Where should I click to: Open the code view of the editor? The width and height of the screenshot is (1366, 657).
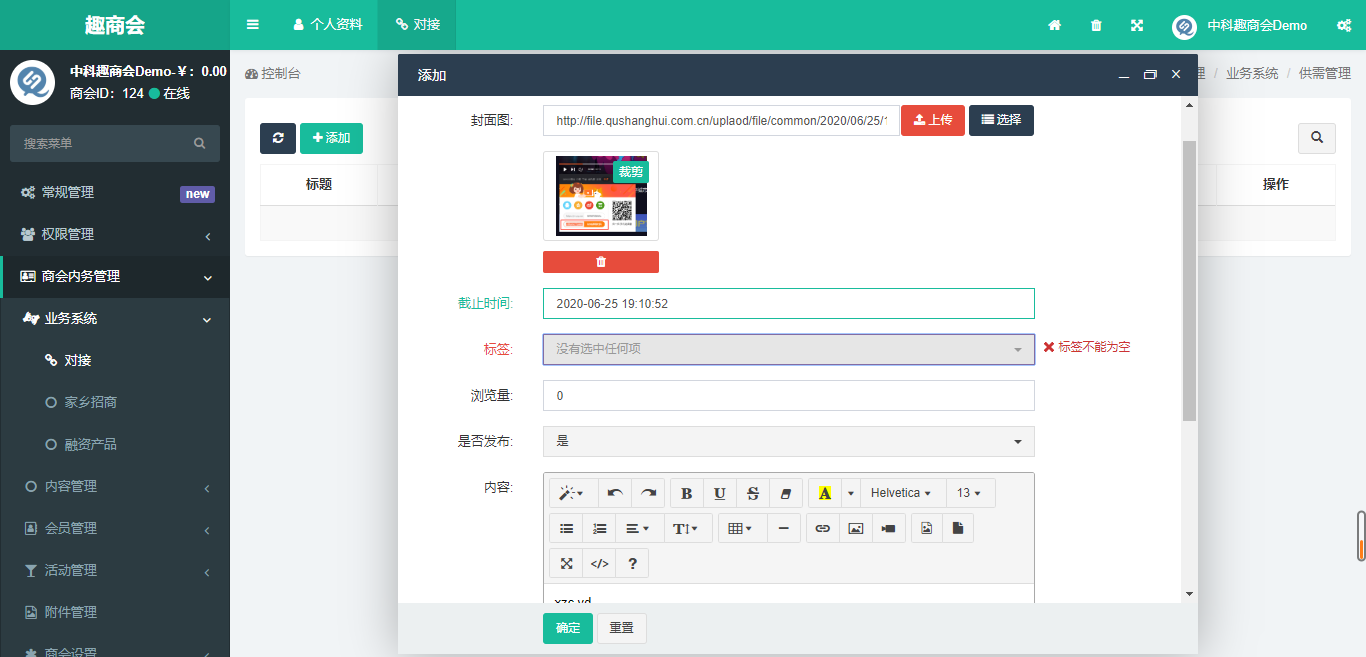click(x=599, y=563)
